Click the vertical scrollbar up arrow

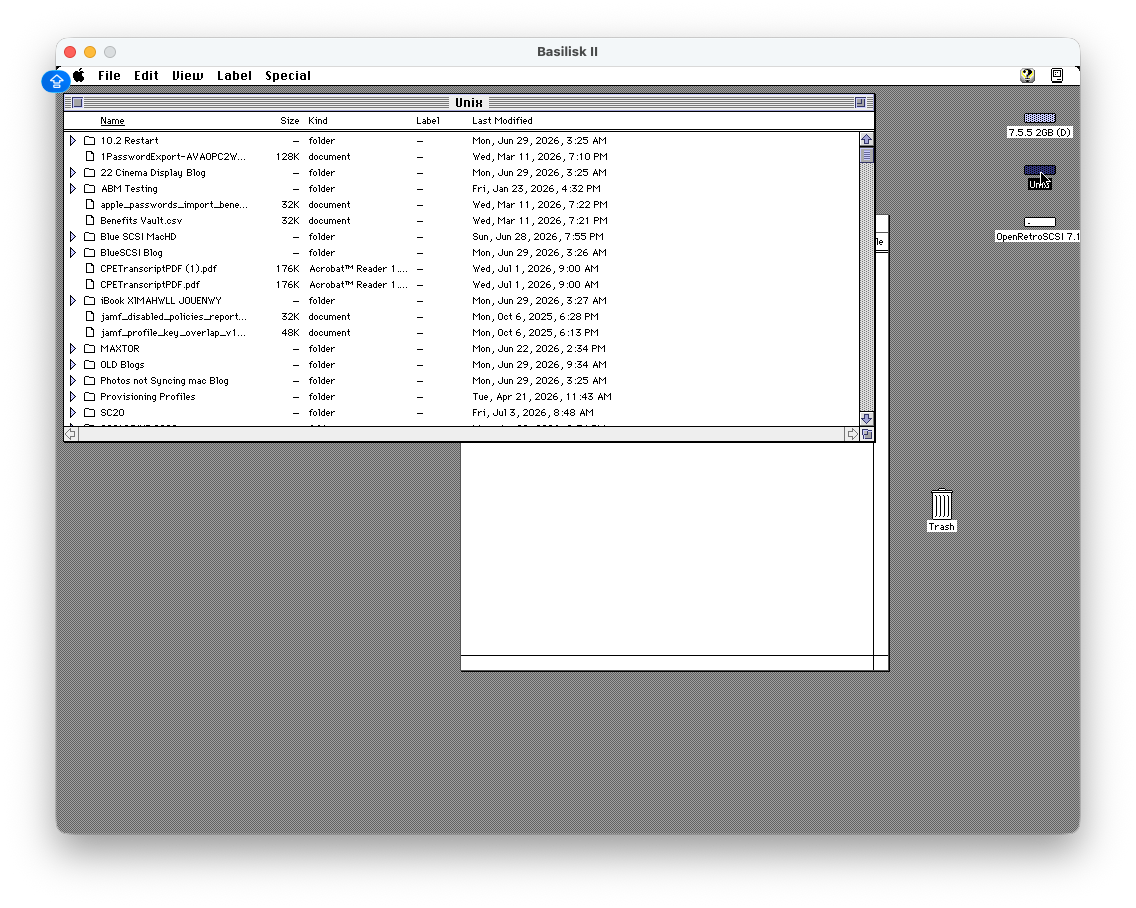click(866, 139)
